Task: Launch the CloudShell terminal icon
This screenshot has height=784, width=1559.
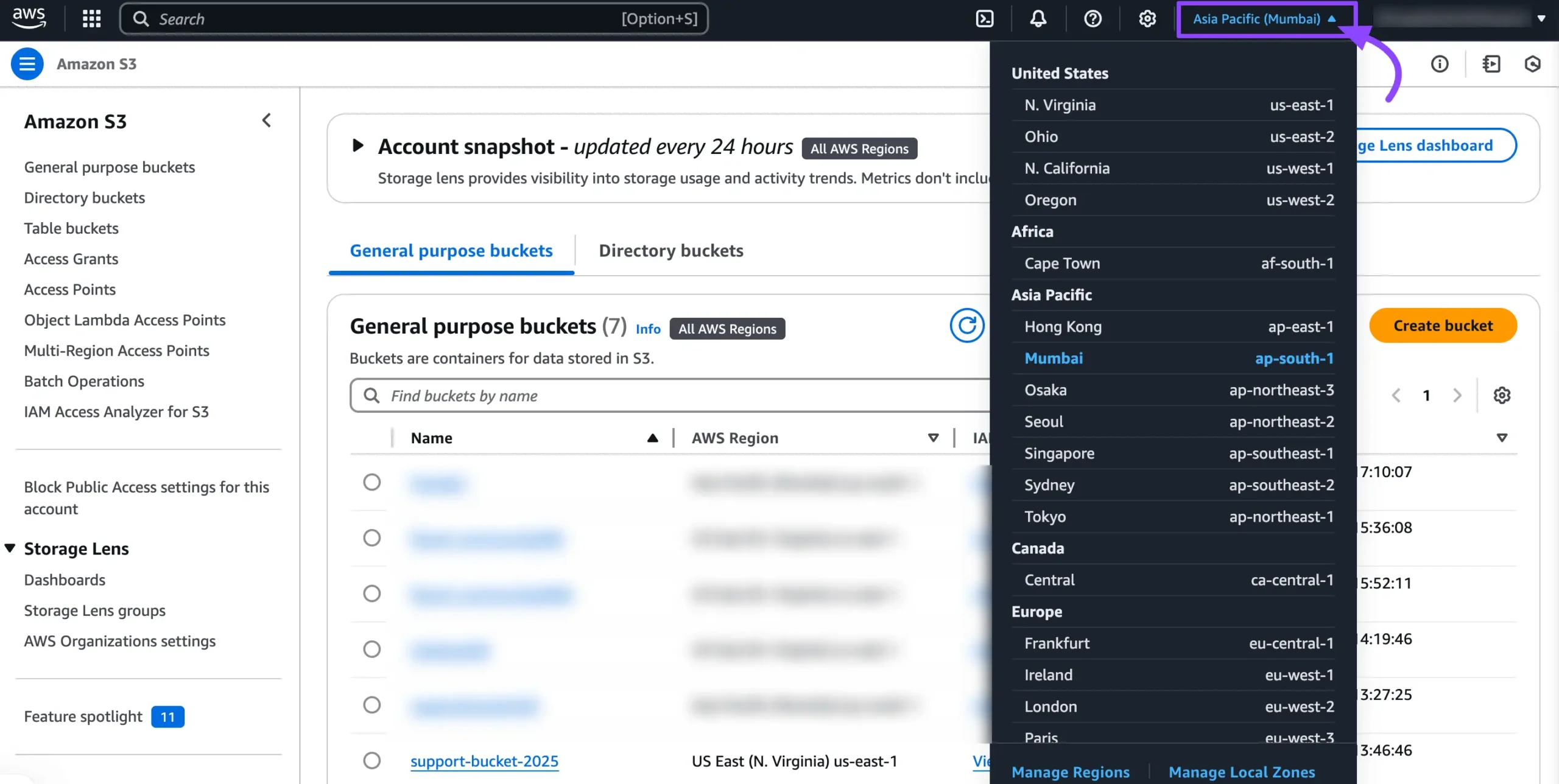Action: pyautogui.click(x=984, y=19)
